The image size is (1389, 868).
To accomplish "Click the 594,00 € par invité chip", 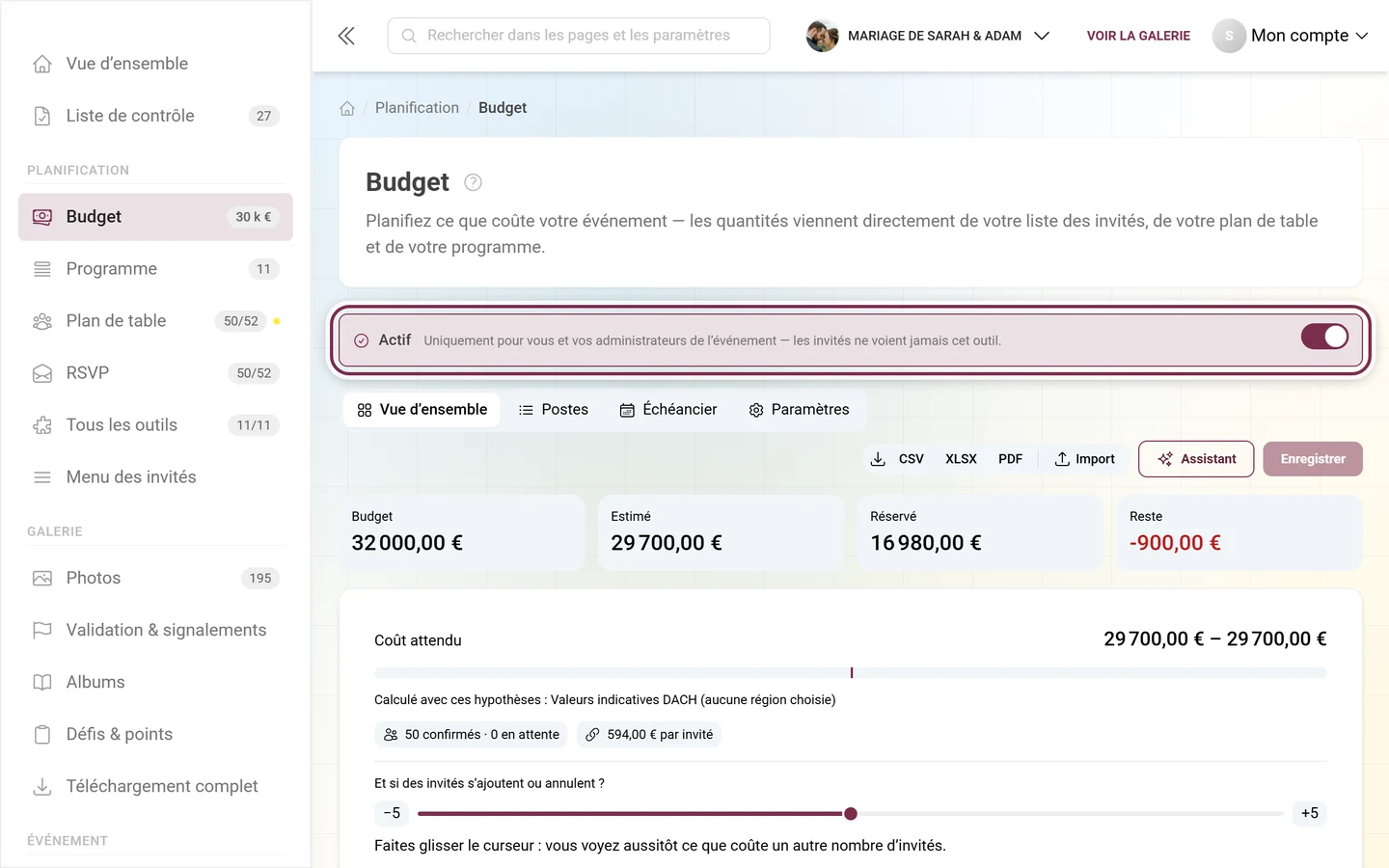I will point(649,735).
